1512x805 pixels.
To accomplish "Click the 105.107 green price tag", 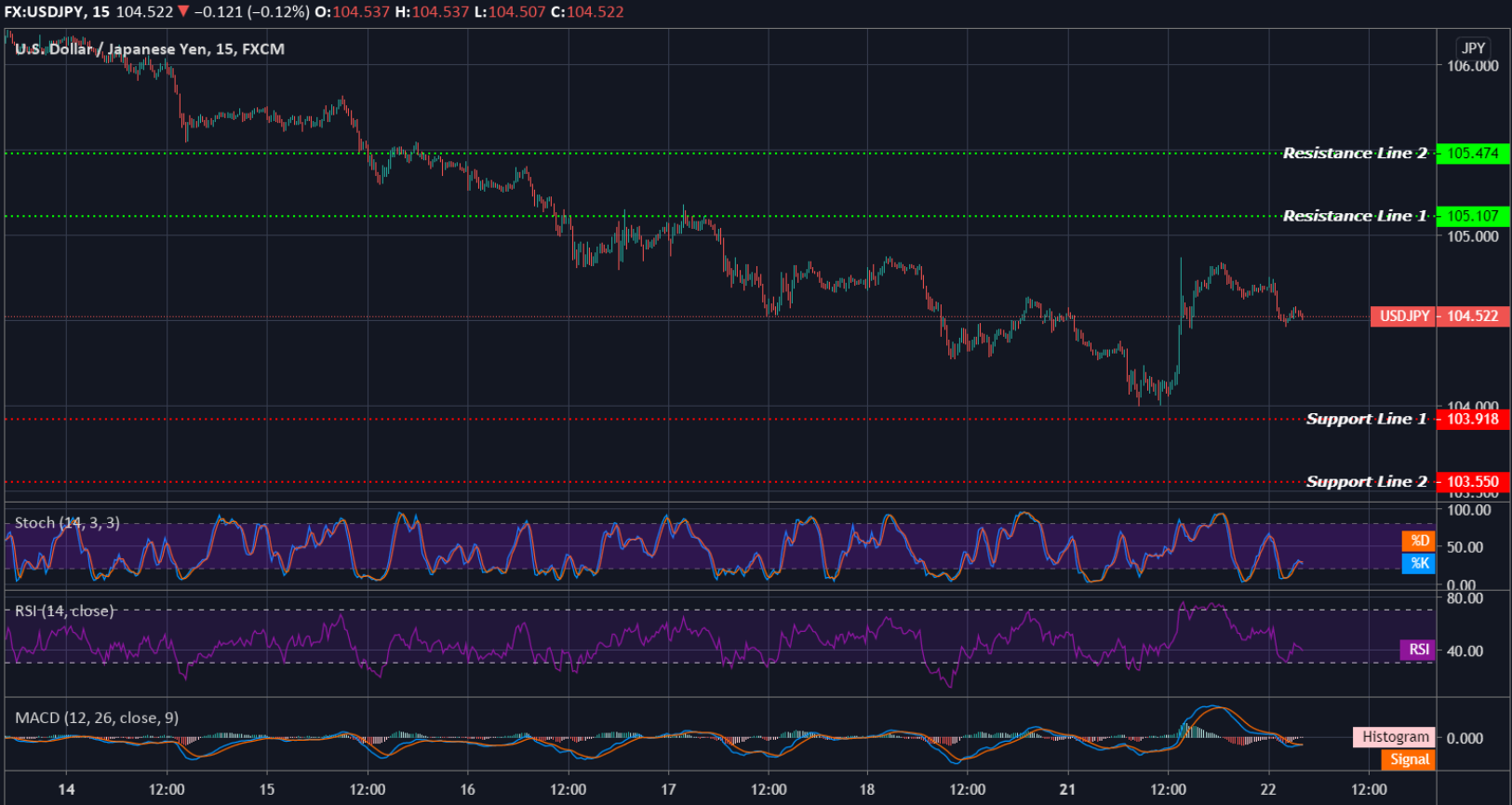I will point(1473,216).
